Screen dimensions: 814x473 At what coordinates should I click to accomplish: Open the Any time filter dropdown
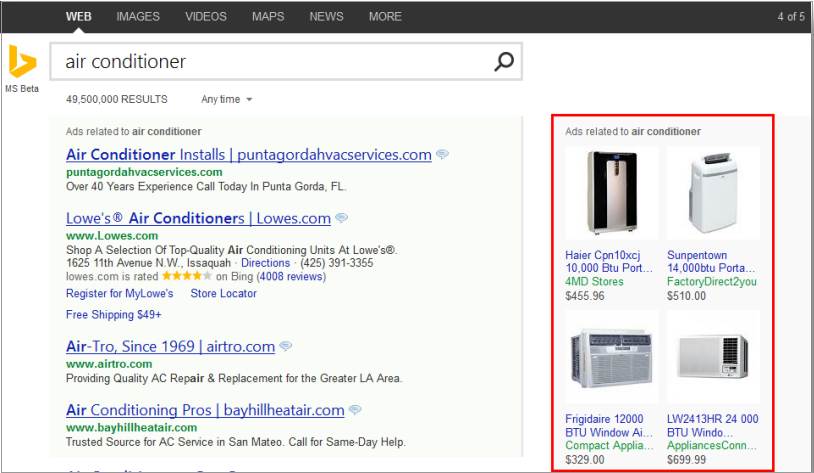tap(227, 100)
